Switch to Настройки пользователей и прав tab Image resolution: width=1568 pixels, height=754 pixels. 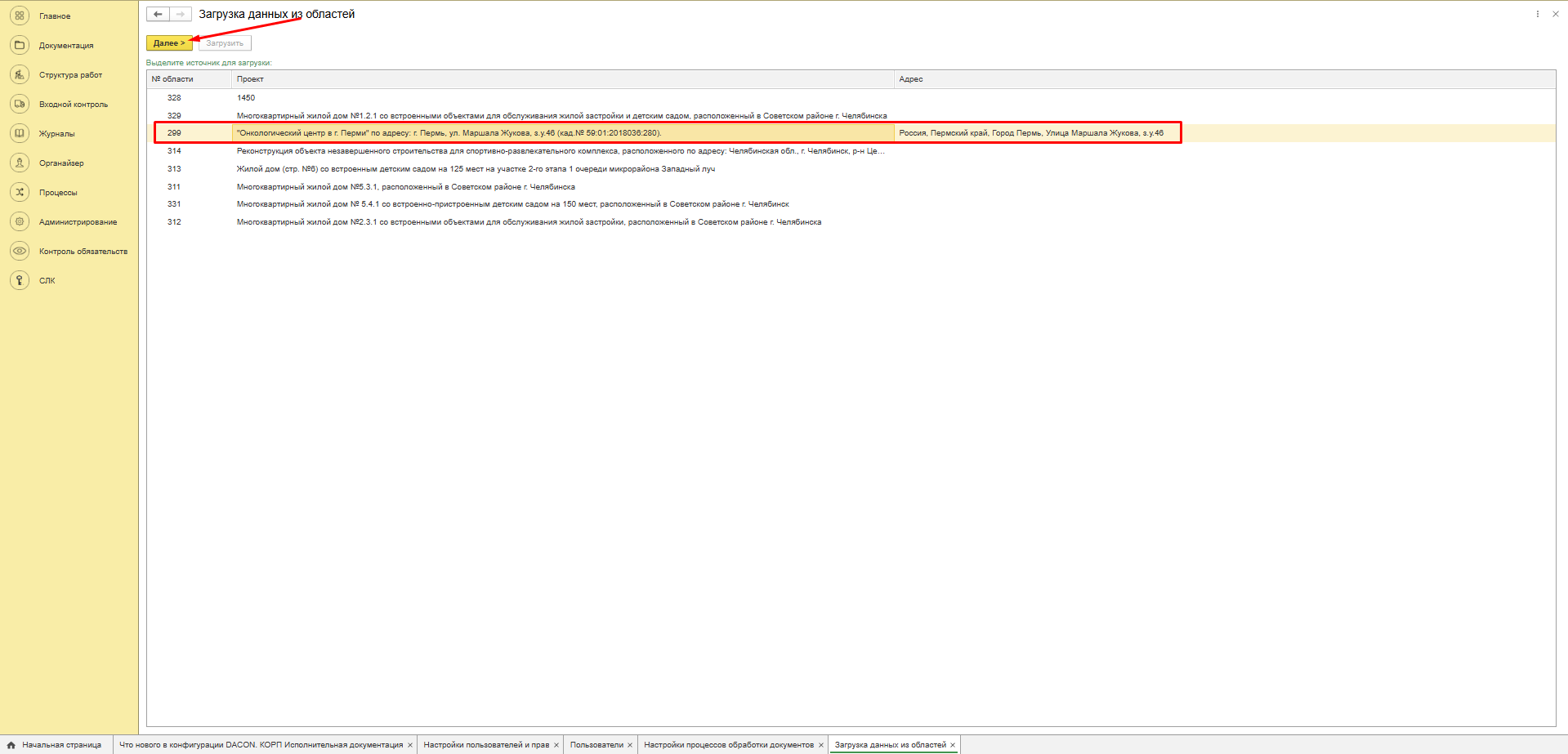[x=485, y=745]
